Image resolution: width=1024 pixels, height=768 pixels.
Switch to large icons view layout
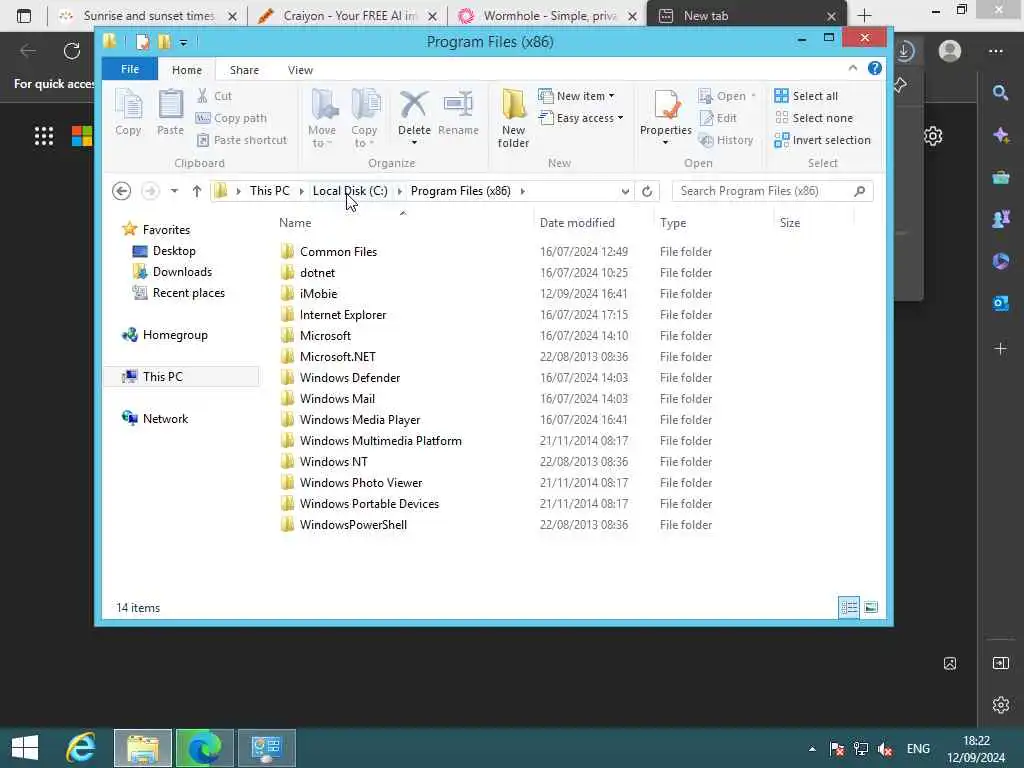point(871,607)
